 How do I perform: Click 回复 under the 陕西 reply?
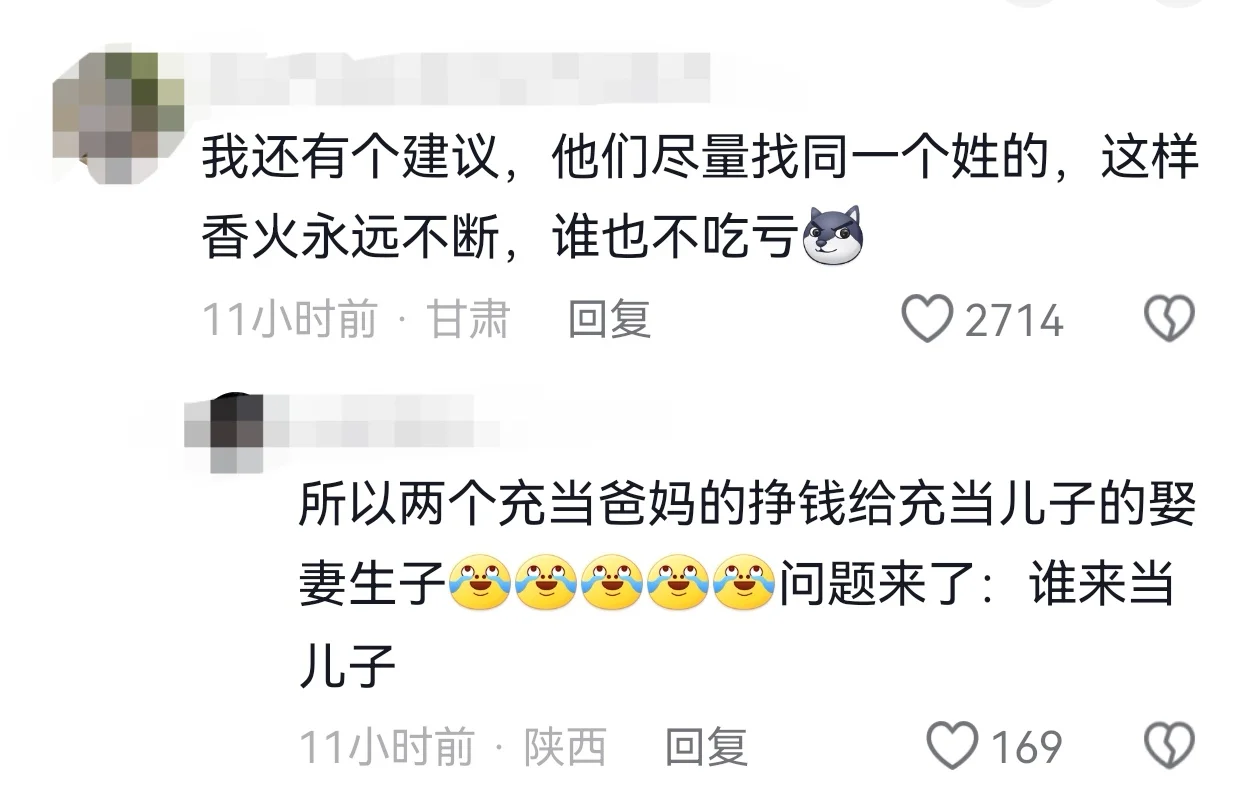point(706,746)
